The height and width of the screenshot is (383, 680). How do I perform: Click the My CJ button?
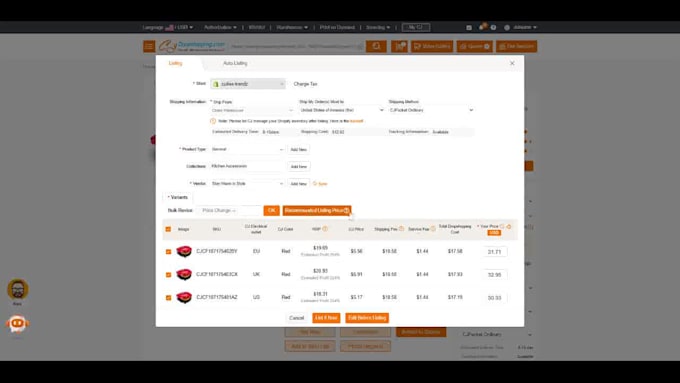pos(415,27)
